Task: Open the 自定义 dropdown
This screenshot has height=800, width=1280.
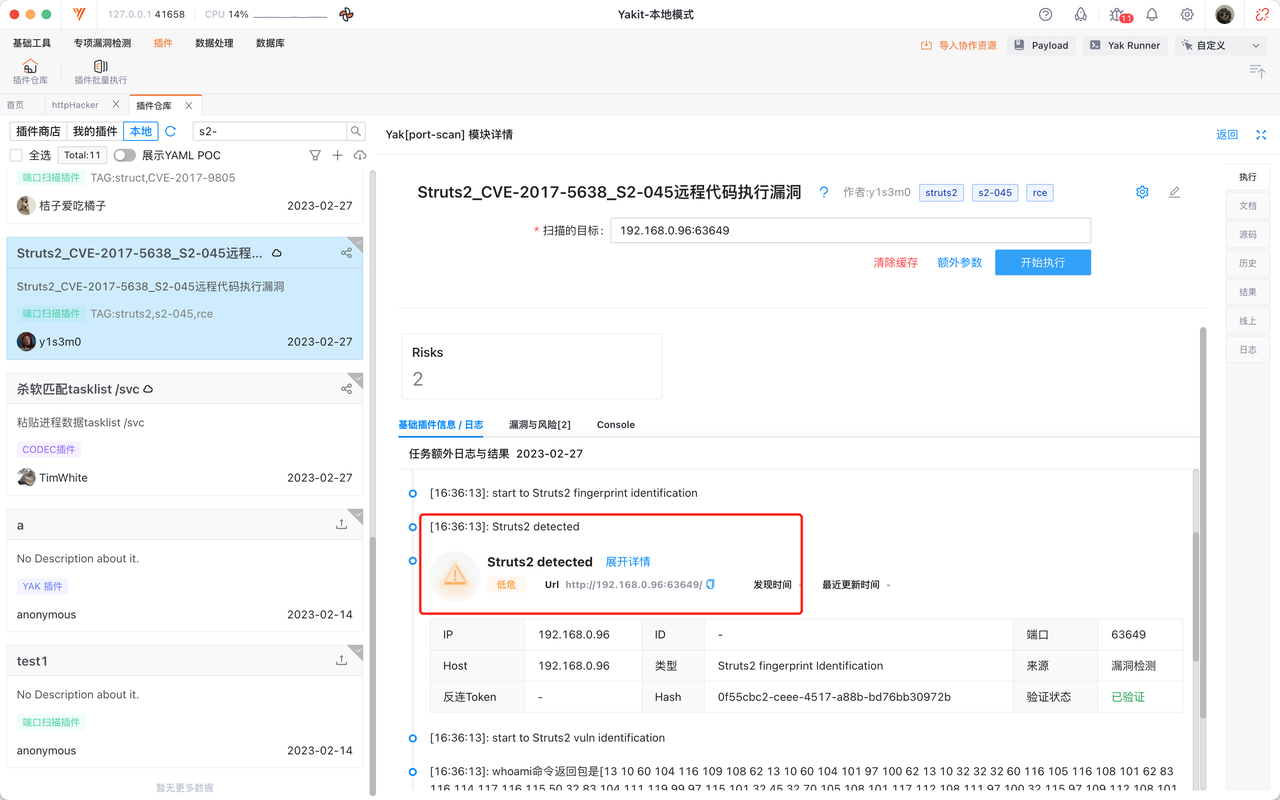Action: 1220,45
